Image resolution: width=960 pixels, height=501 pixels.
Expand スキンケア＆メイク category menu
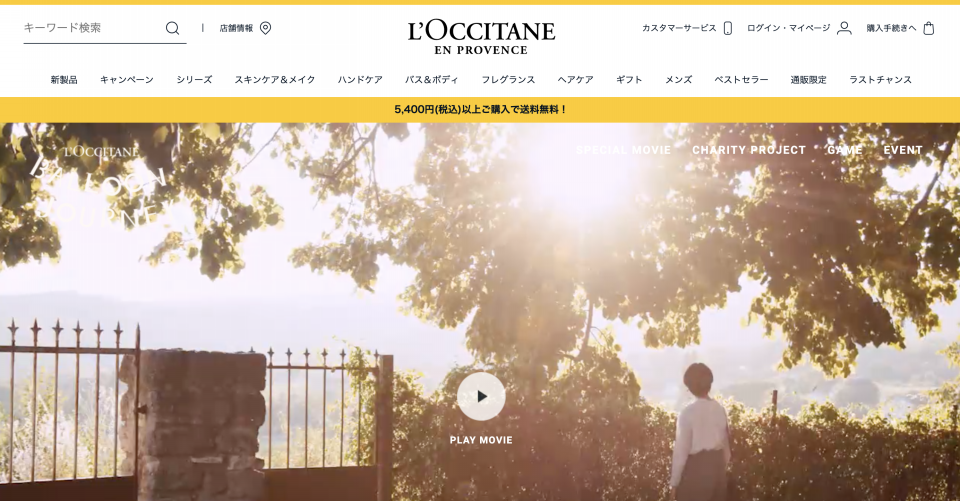[x=275, y=80]
